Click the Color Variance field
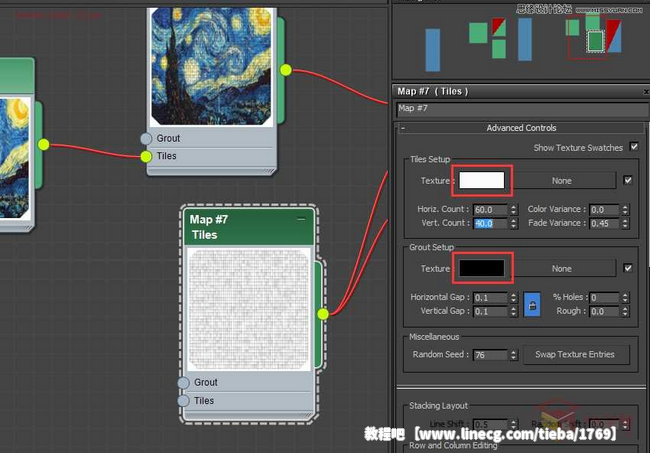Screen dimensions: 651x453 coord(604,210)
